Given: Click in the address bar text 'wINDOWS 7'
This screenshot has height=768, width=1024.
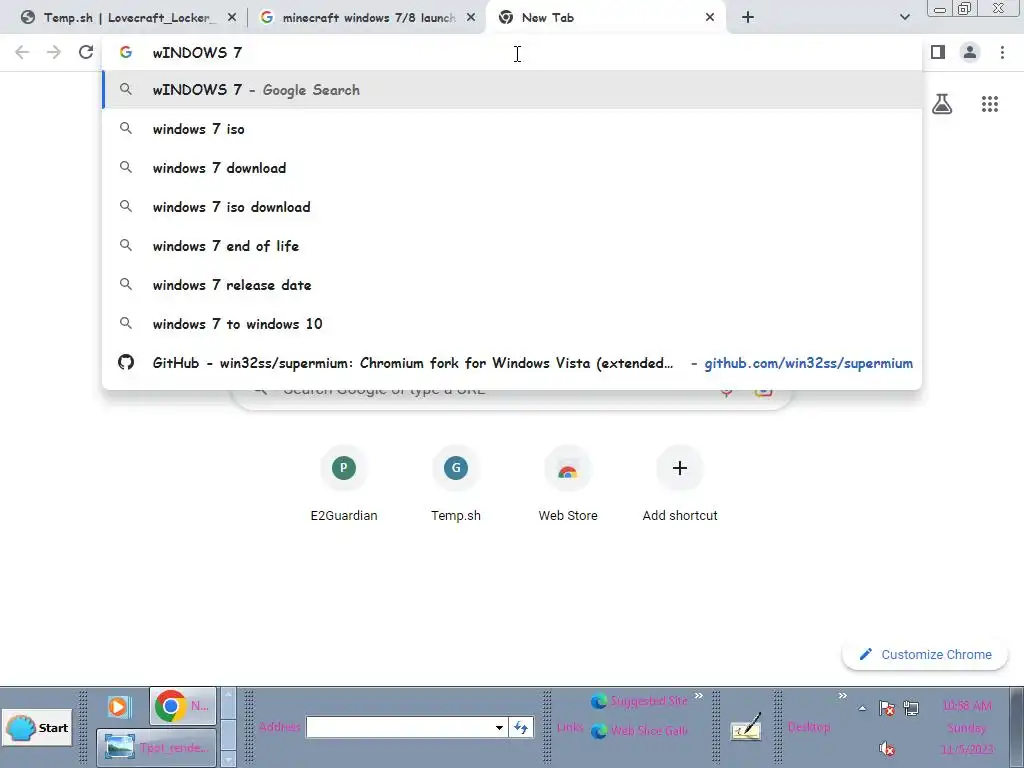Looking at the screenshot, I should point(197,53).
